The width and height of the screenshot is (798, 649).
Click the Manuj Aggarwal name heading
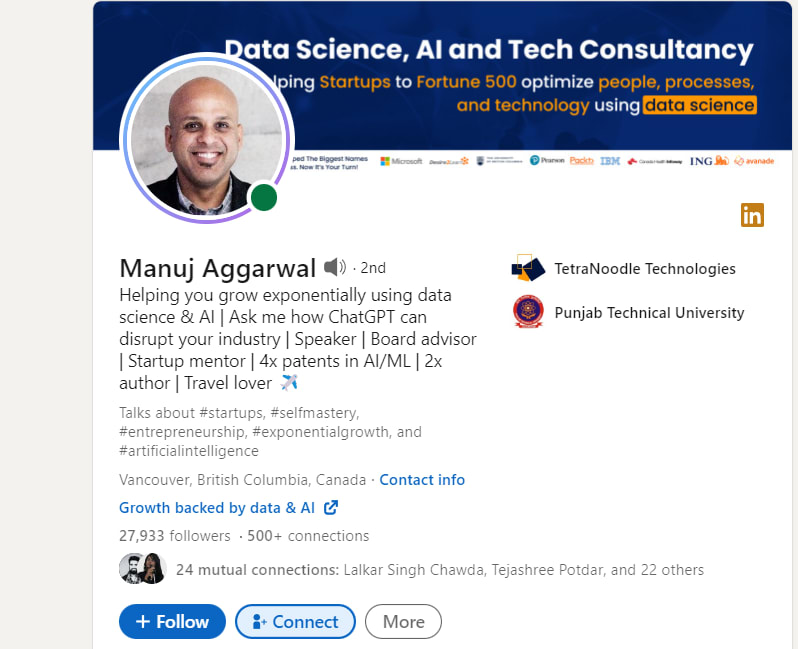pyautogui.click(x=217, y=268)
